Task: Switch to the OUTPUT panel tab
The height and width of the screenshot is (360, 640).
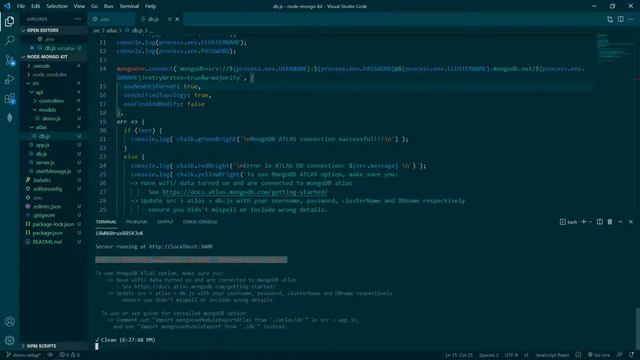Action: tap(165, 222)
